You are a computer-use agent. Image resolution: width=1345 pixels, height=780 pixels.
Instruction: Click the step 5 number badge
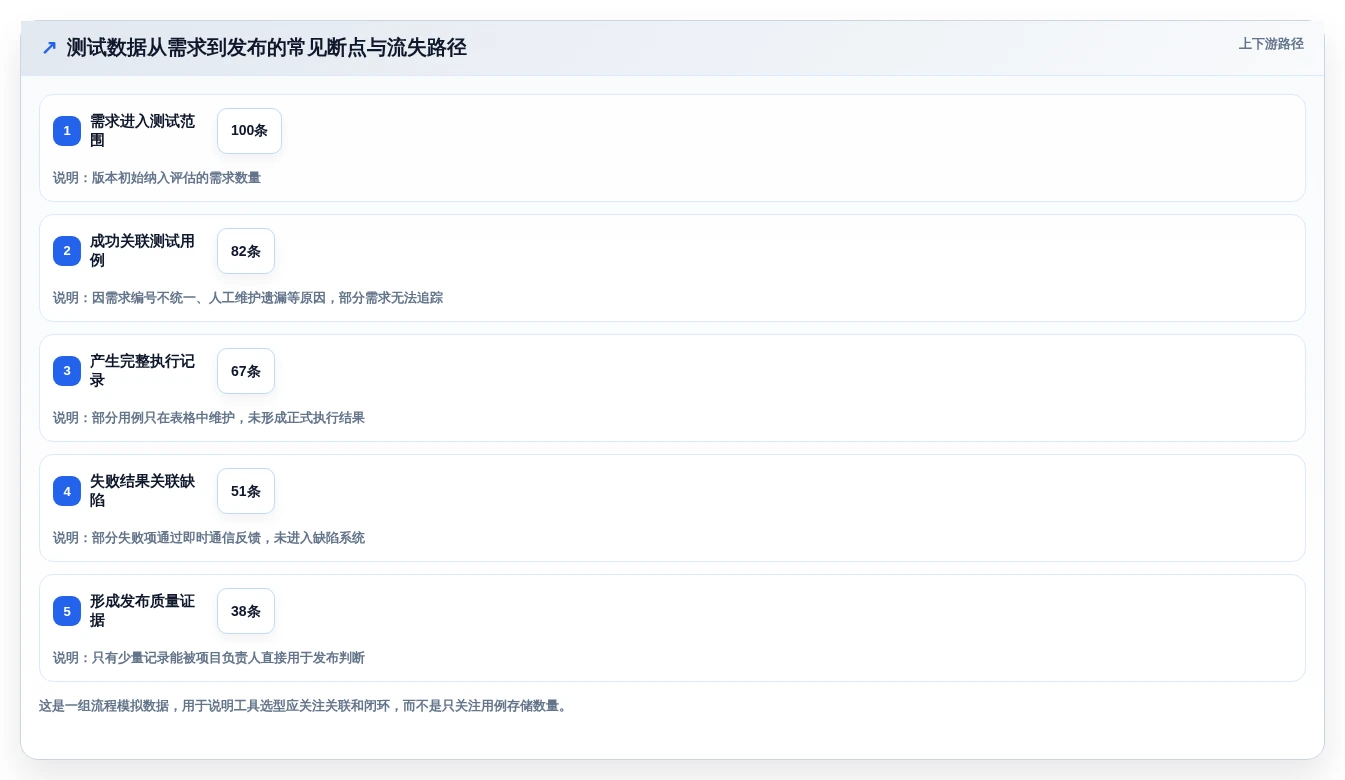(x=67, y=611)
